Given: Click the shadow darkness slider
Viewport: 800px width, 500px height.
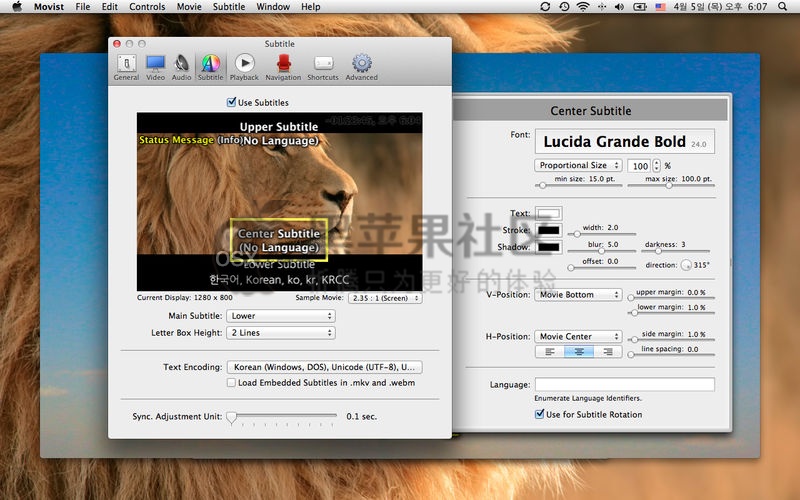Looking at the screenshot, I should 676,251.
